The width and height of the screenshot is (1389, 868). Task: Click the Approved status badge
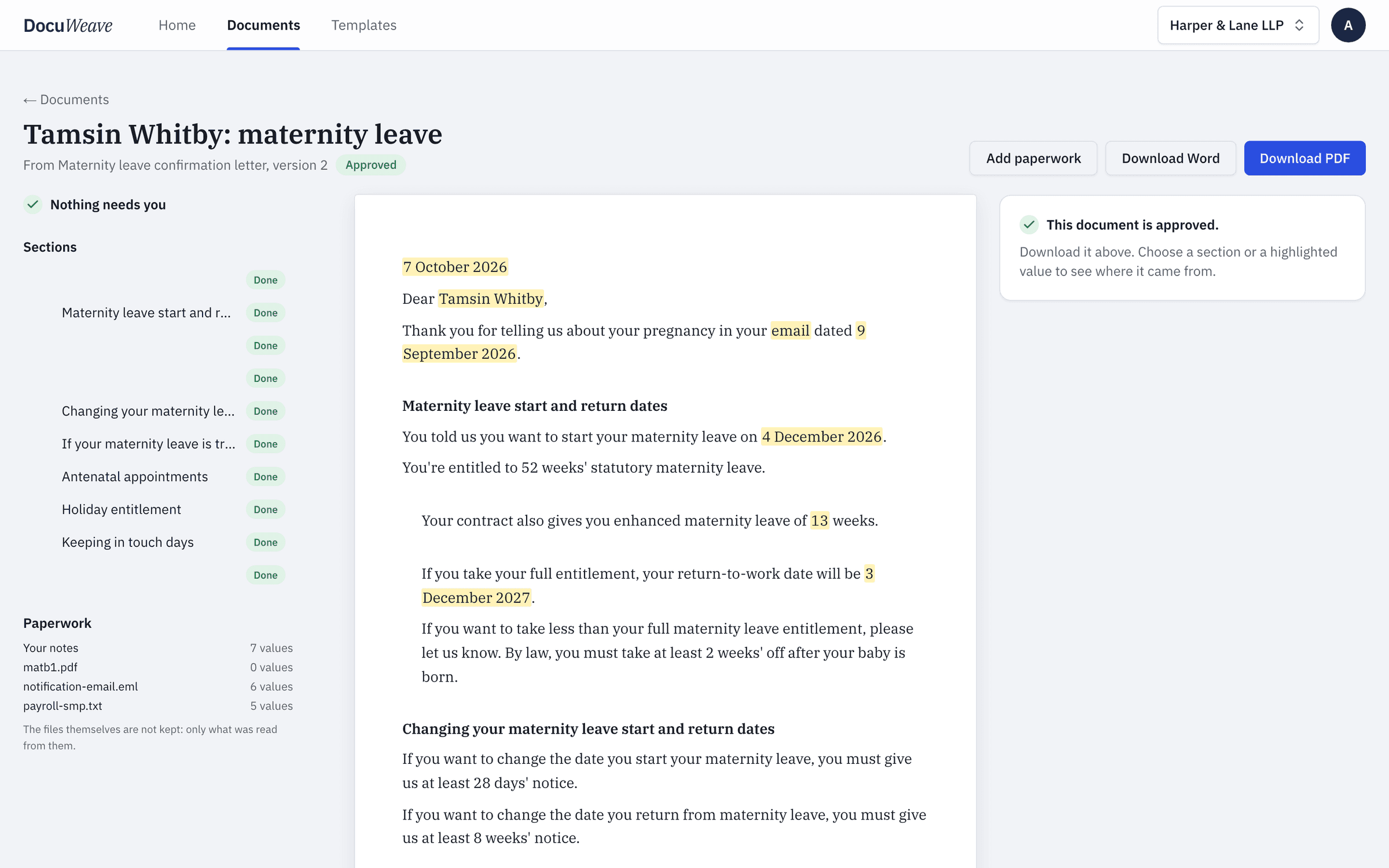coord(371,165)
